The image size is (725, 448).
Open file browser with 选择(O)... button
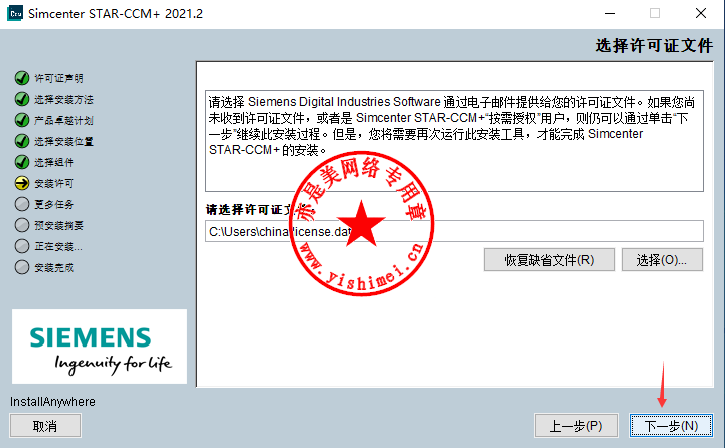(x=662, y=260)
